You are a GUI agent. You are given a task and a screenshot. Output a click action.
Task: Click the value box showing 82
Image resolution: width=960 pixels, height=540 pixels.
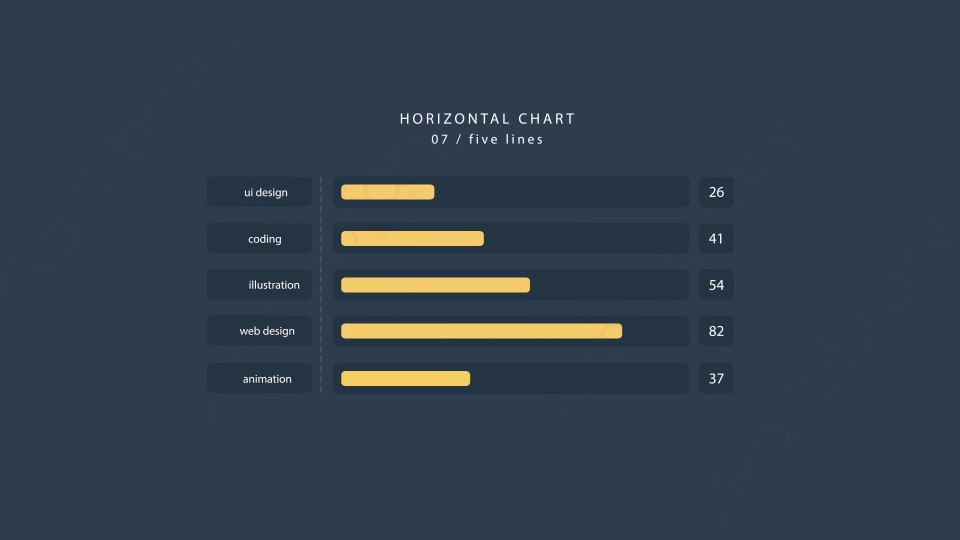click(x=716, y=331)
